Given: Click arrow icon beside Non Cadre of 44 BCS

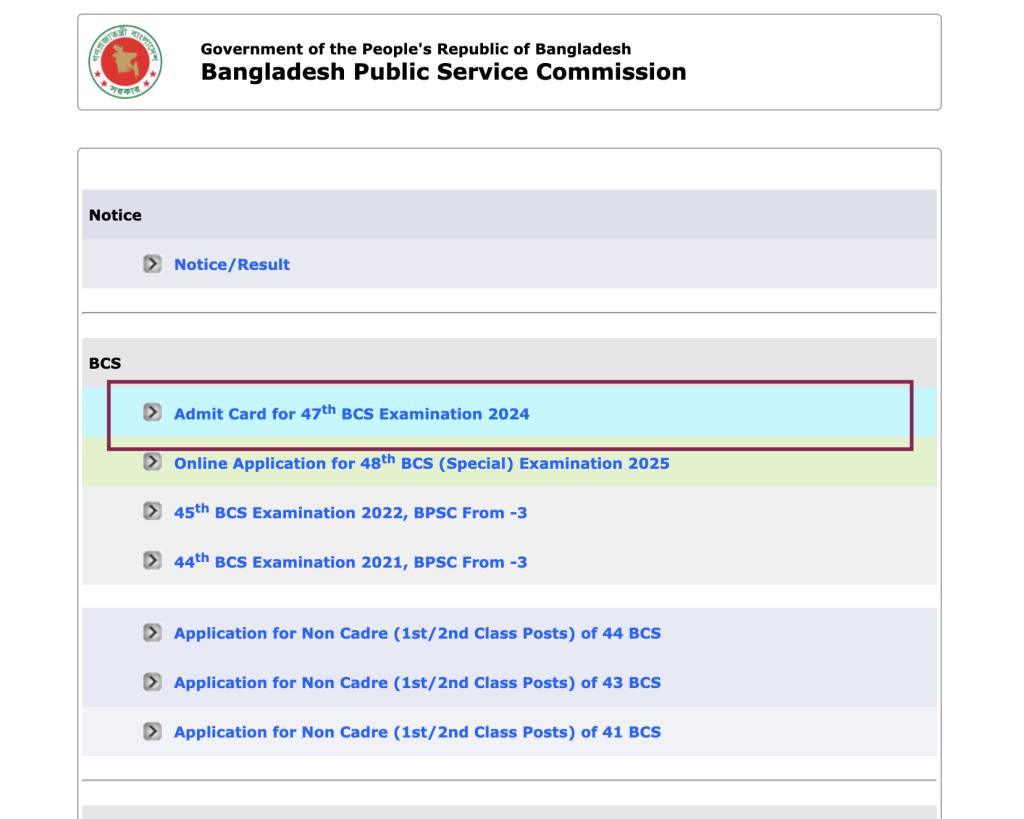Looking at the screenshot, I should 152,633.
